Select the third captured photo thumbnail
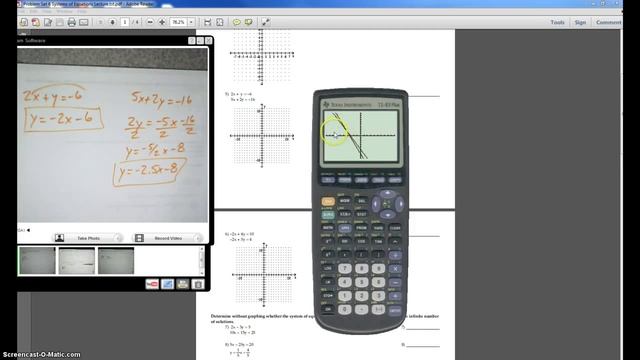The height and width of the screenshot is (360, 640). [116, 260]
